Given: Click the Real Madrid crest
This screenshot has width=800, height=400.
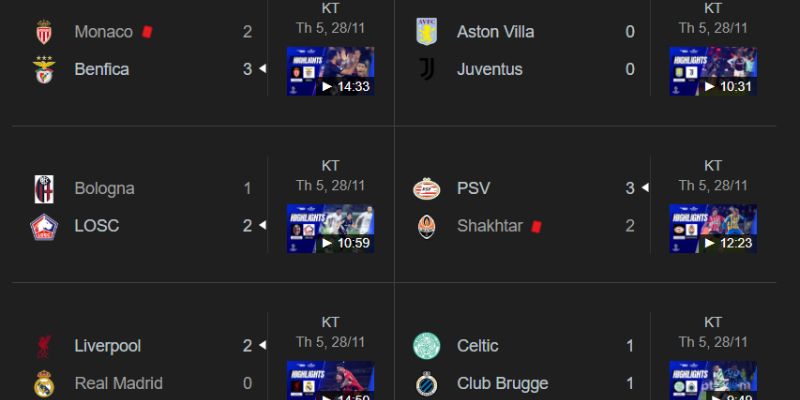Looking at the screenshot, I should 44,384.
